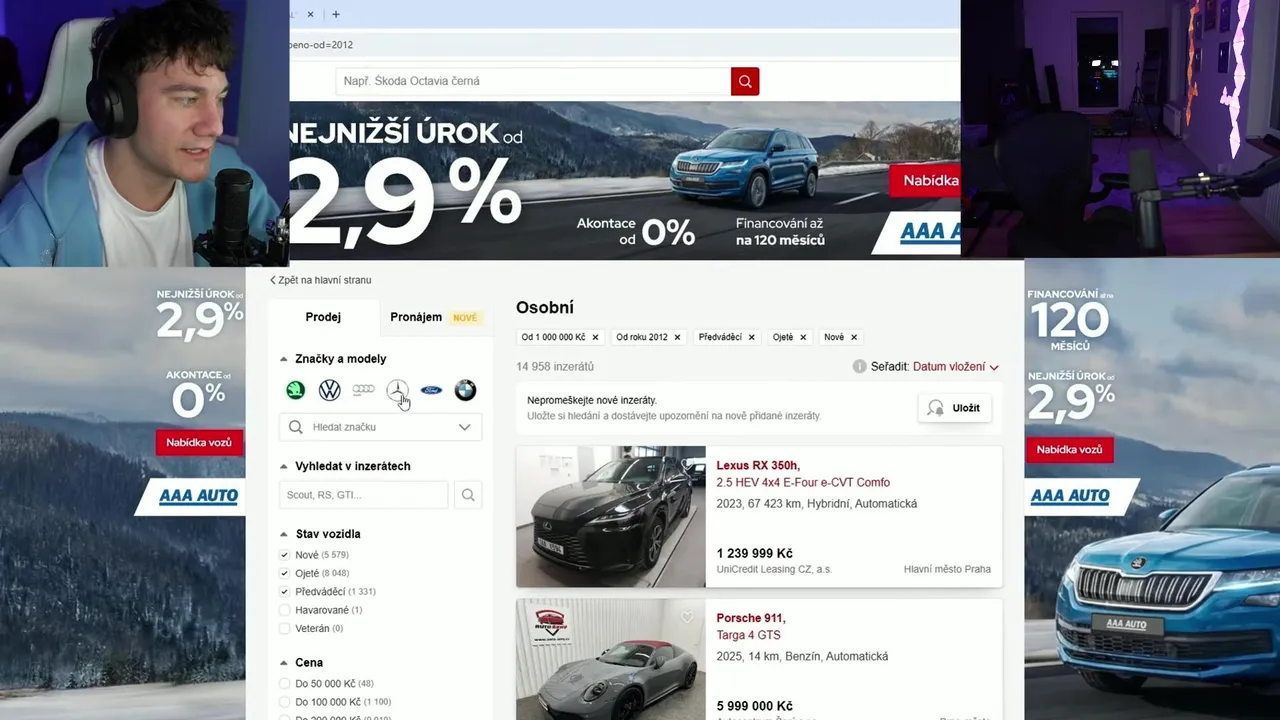The image size is (1280, 720).
Task: Switch to the Prodej tab
Action: 323,317
